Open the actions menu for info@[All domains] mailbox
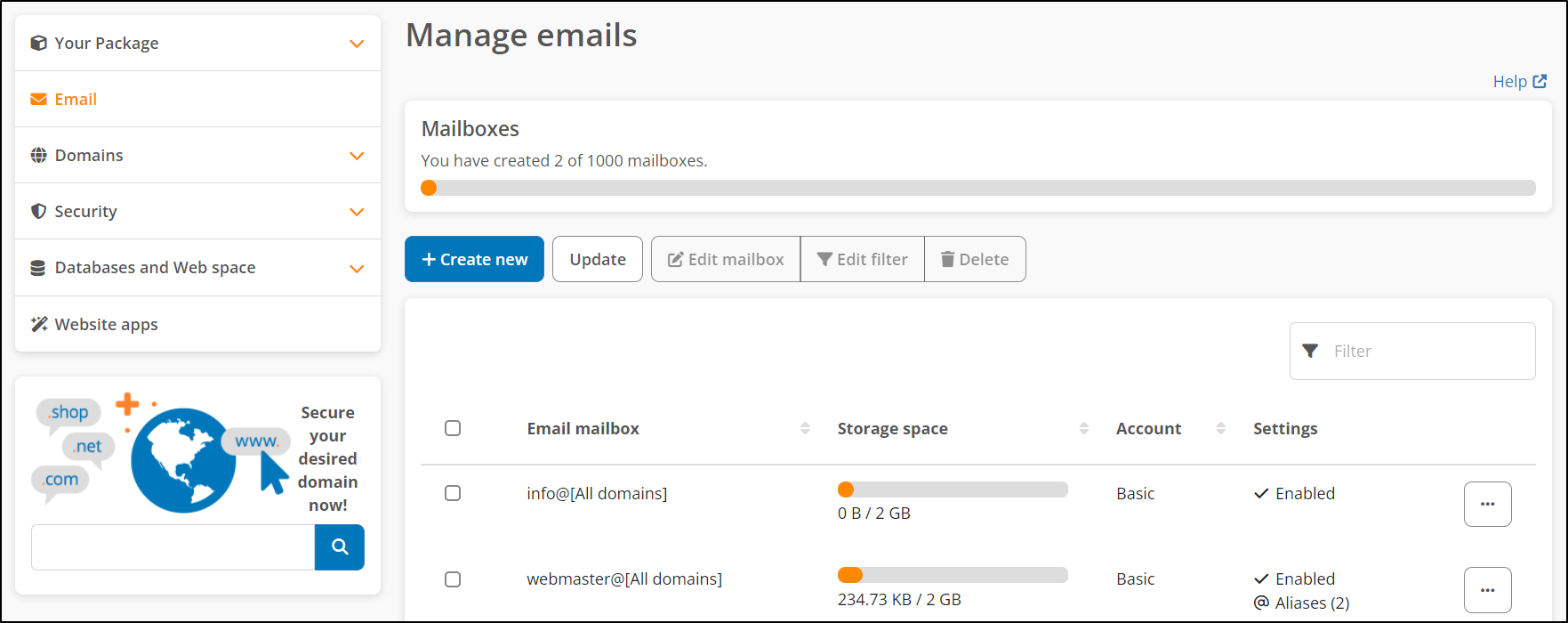Viewport: 1568px width, 623px height. 1487,504
